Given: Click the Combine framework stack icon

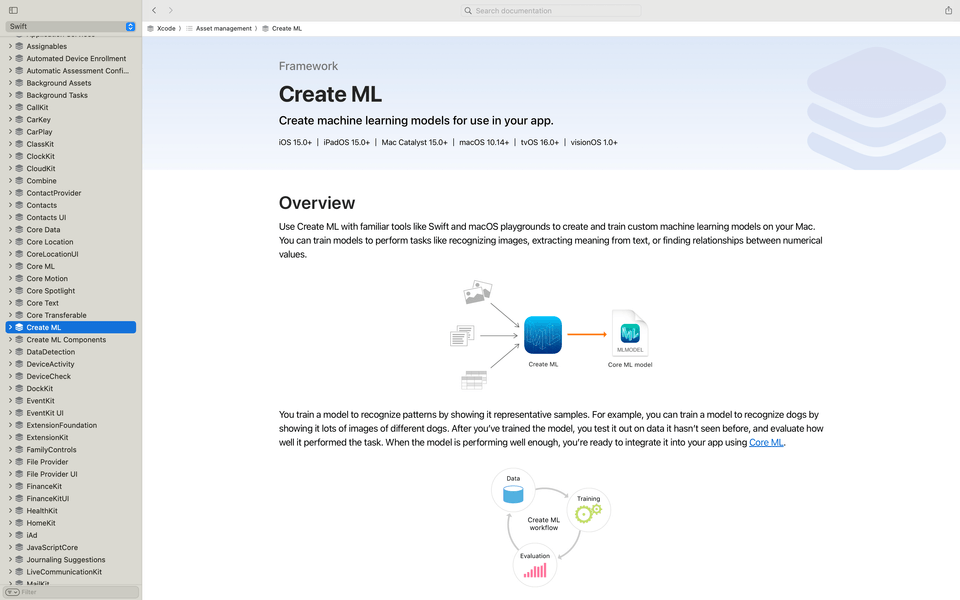Looking at the screenshot, I should 20,181.
